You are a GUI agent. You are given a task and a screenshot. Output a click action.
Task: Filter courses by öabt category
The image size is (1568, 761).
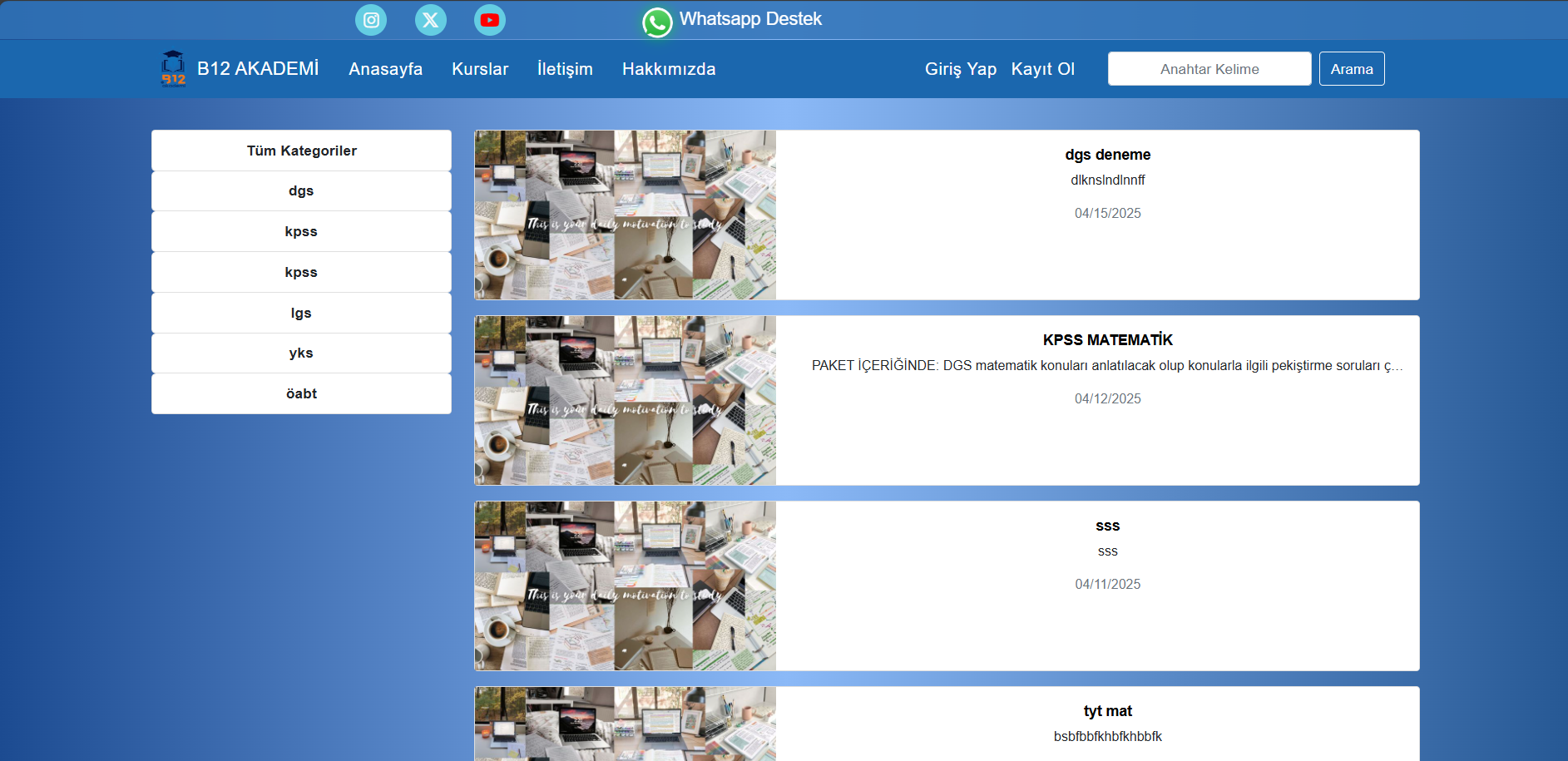[x=301, y=393]
